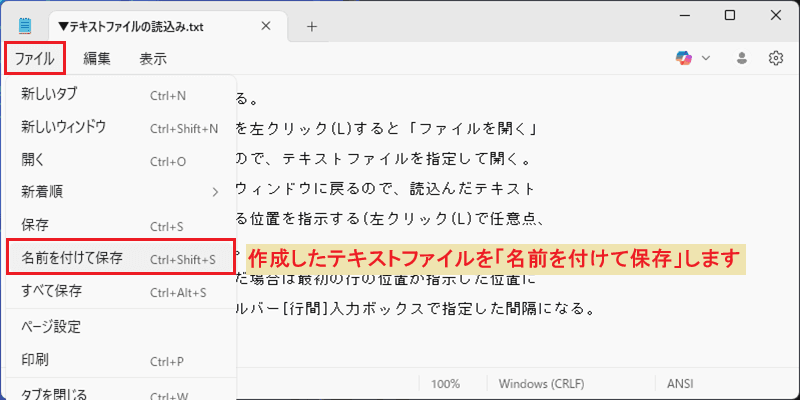Click the account profile icon
Viewport: 800px width, 400px height.
742,58
